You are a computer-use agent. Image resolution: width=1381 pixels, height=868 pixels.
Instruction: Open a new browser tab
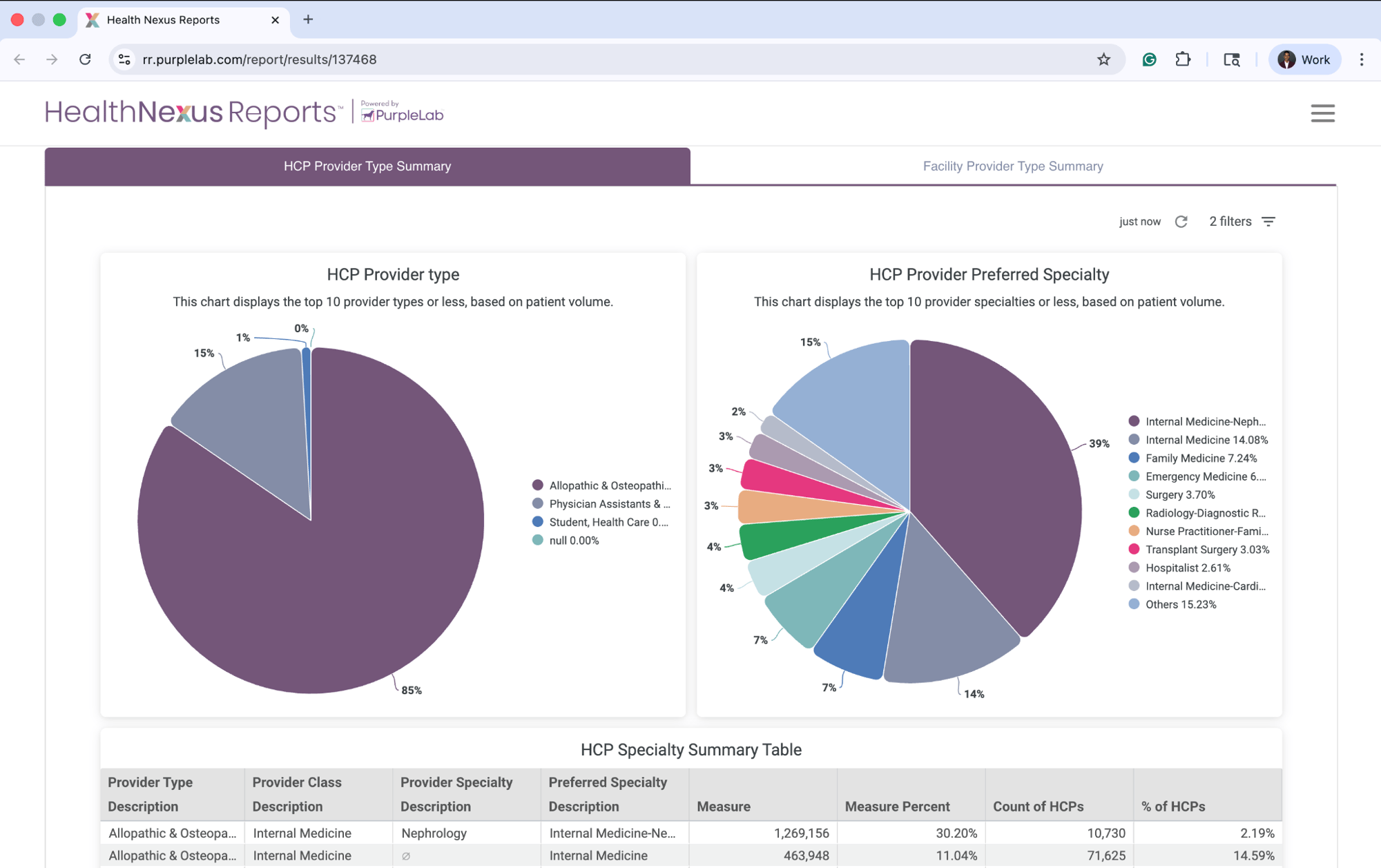[x=308, y=19]
